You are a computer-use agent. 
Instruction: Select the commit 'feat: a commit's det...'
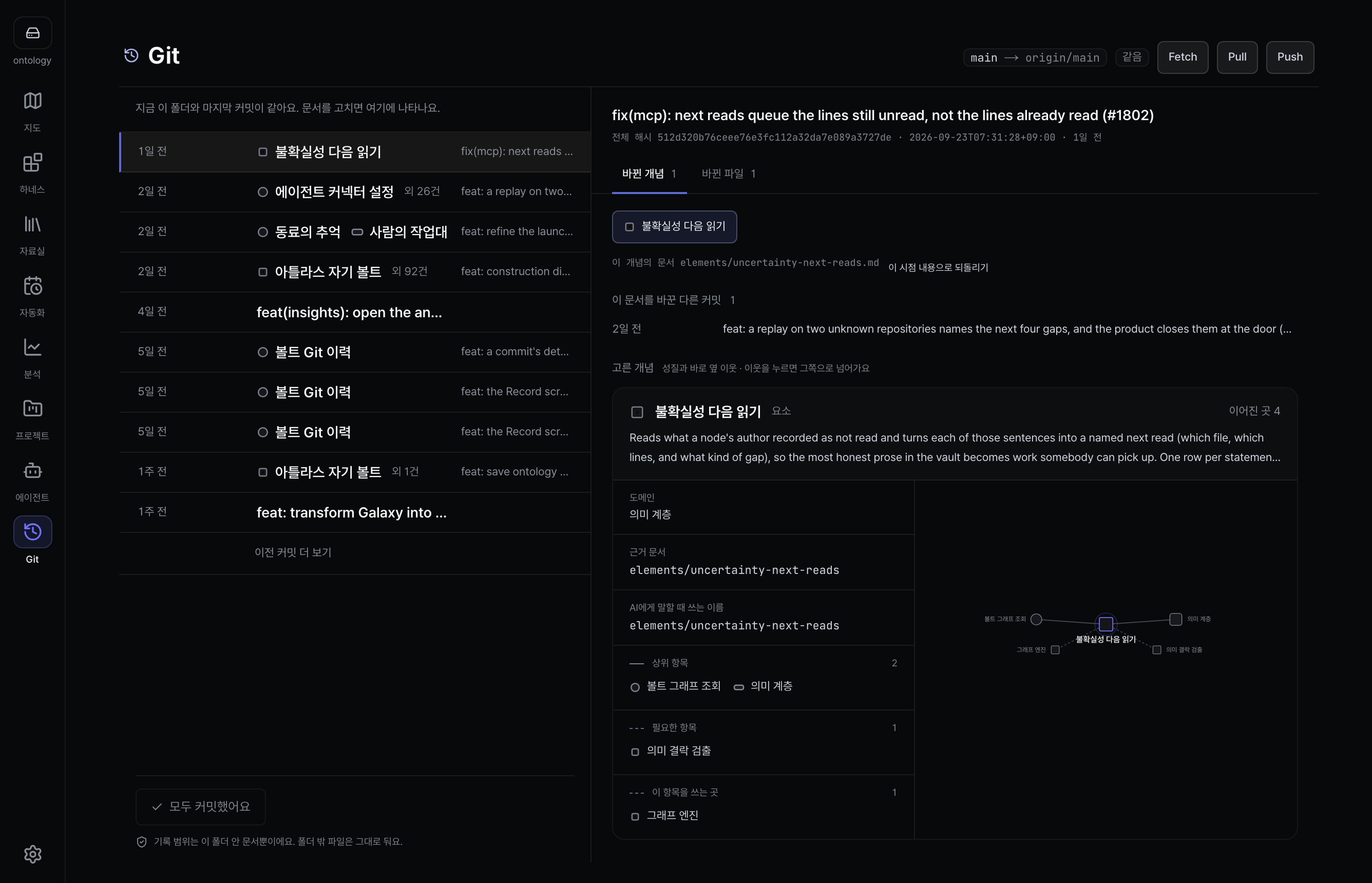click(x=355, y=352)
